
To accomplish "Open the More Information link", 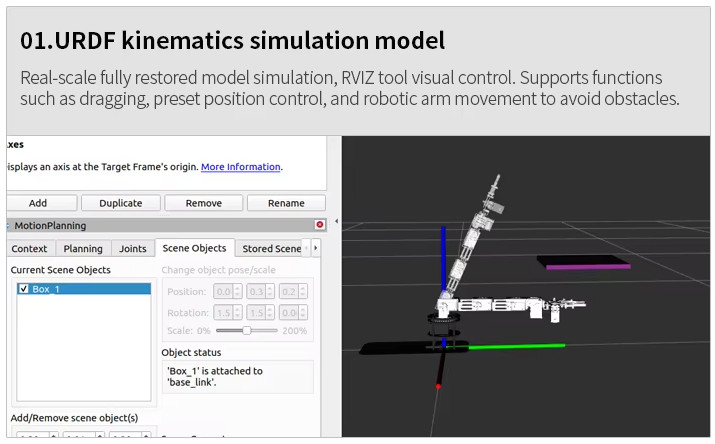I will click(240, 167).
